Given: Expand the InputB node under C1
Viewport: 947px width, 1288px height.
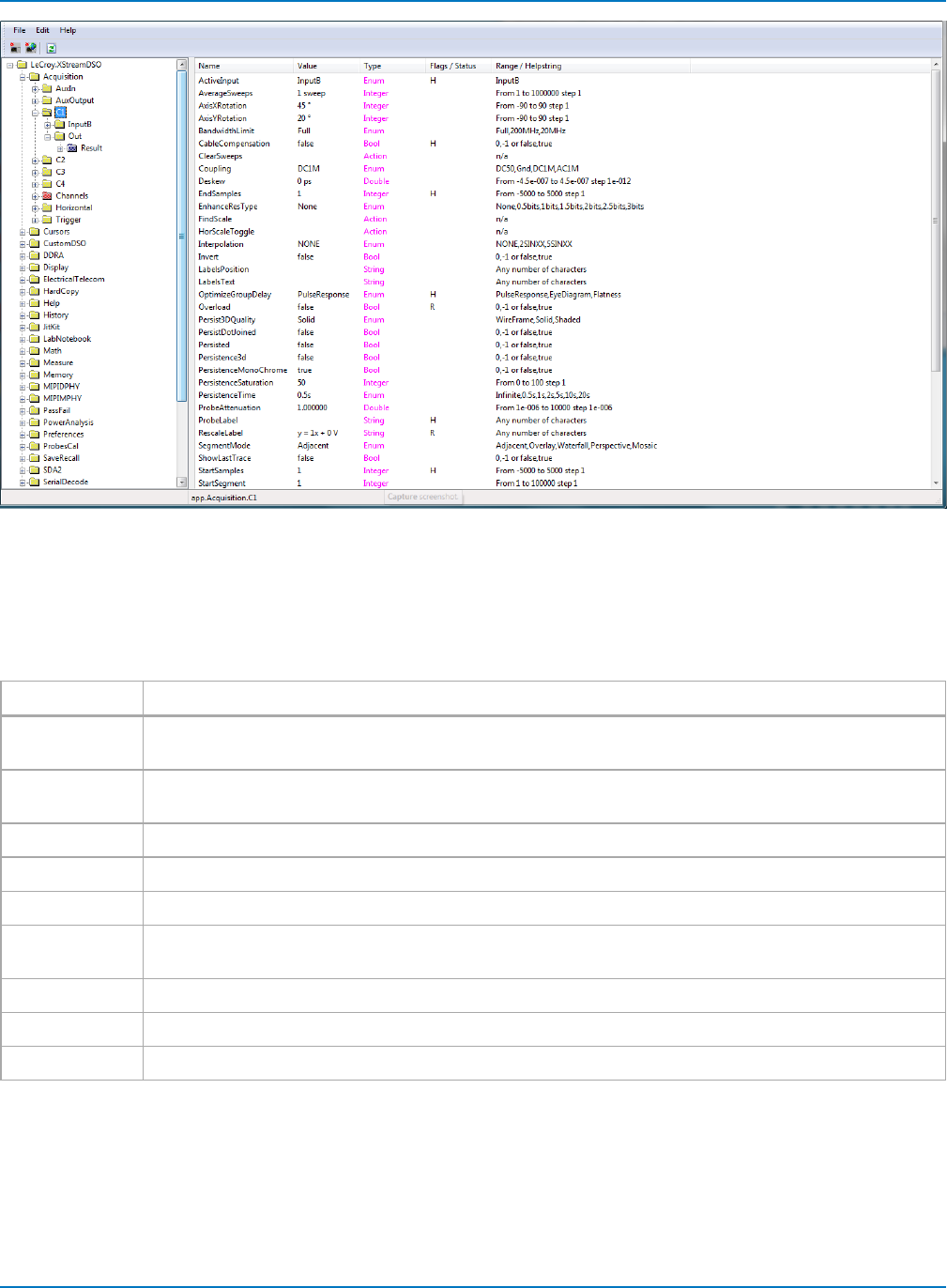Looking at the screenshot, I should point(47,125).
